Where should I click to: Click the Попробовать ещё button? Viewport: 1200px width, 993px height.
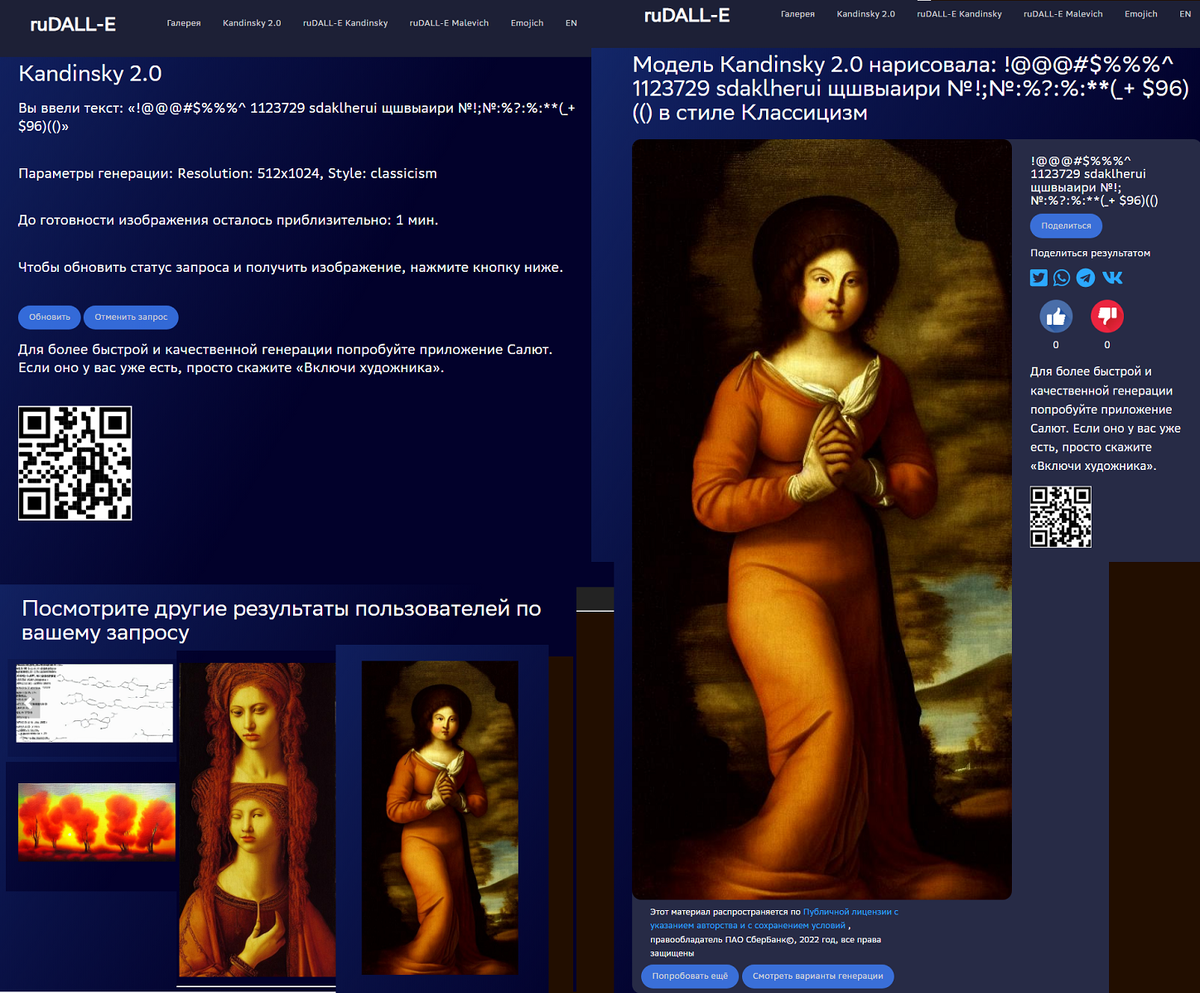(x=690, y=976)
